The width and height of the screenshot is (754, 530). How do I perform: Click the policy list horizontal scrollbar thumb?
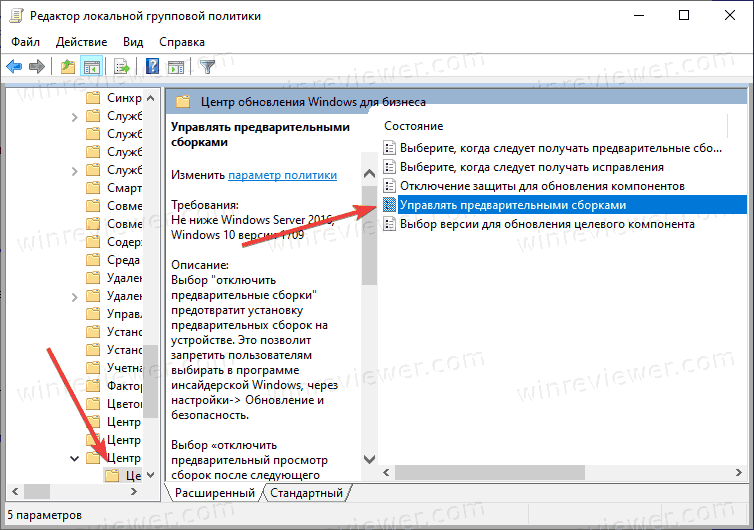pos(490,473)
